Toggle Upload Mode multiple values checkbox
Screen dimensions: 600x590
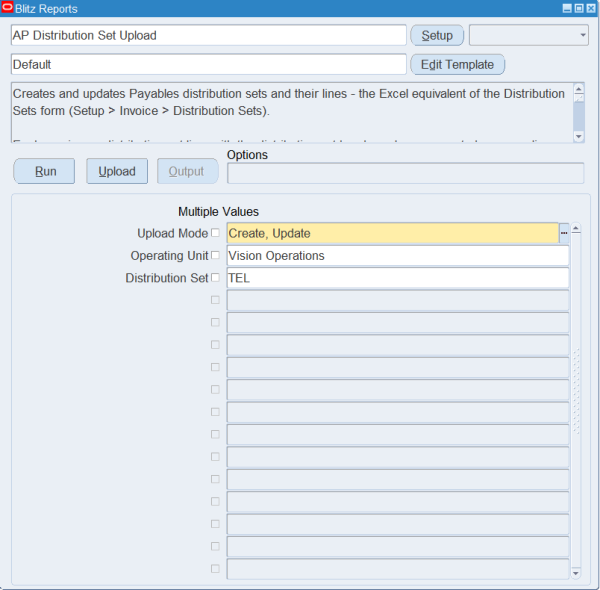coord(215,233)
